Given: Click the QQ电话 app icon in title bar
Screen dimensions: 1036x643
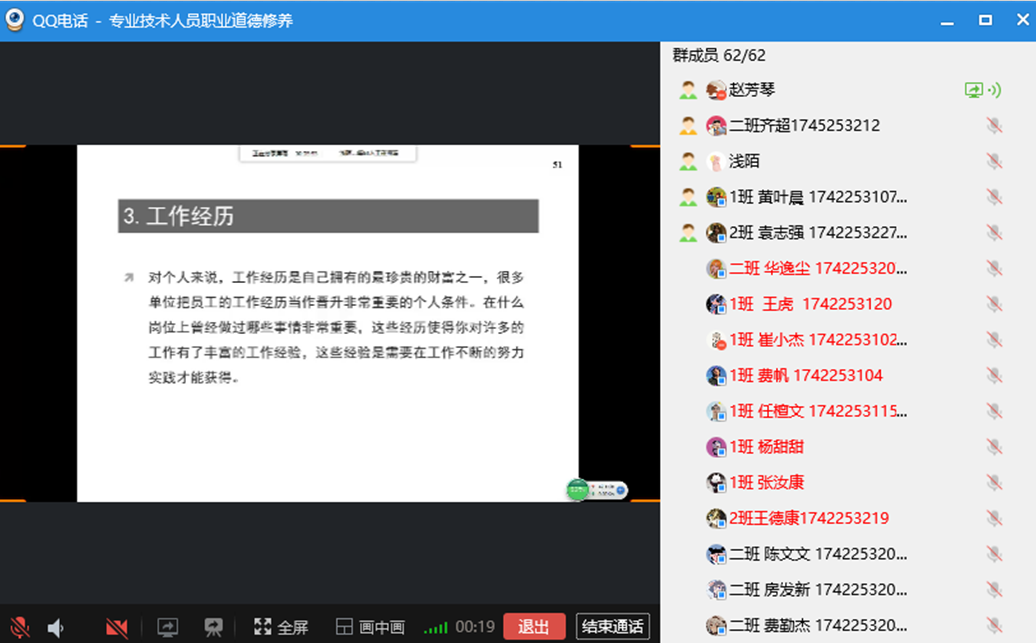Looking at the screenshot, I should [x=15, y=20].
